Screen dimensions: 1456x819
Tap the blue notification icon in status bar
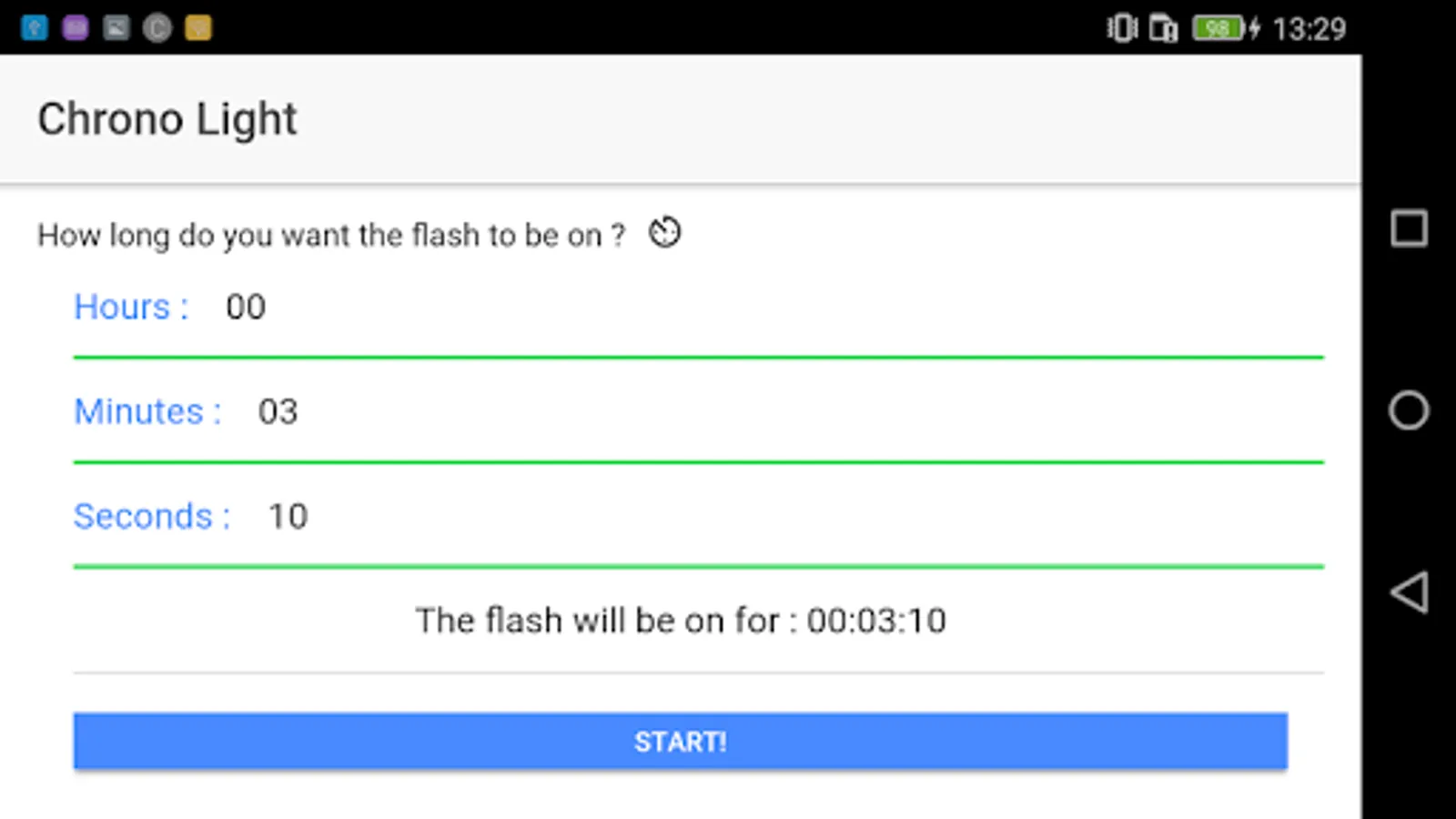35,28
